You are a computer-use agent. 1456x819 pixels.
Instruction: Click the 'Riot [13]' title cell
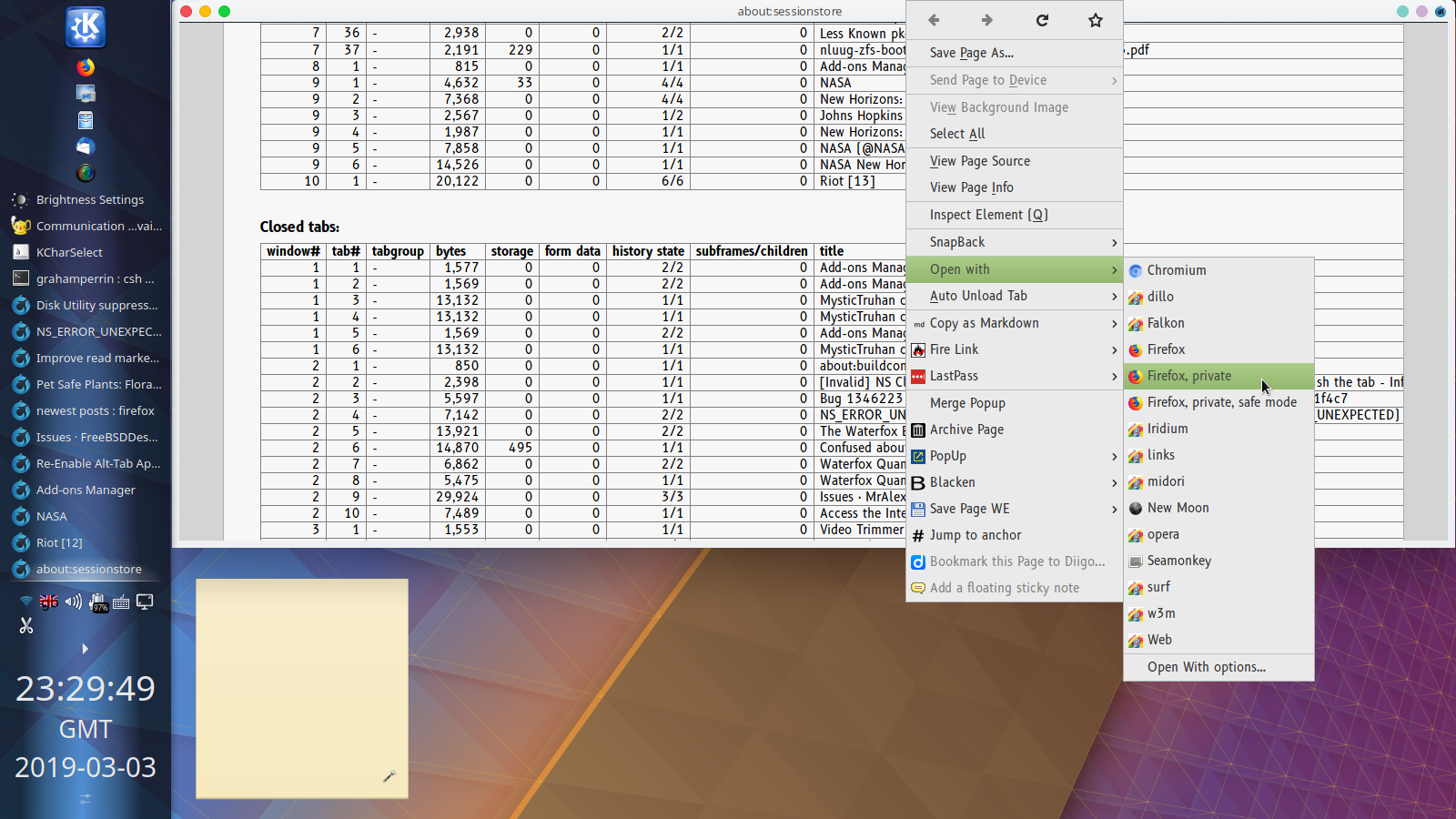[x=847, y=181]
